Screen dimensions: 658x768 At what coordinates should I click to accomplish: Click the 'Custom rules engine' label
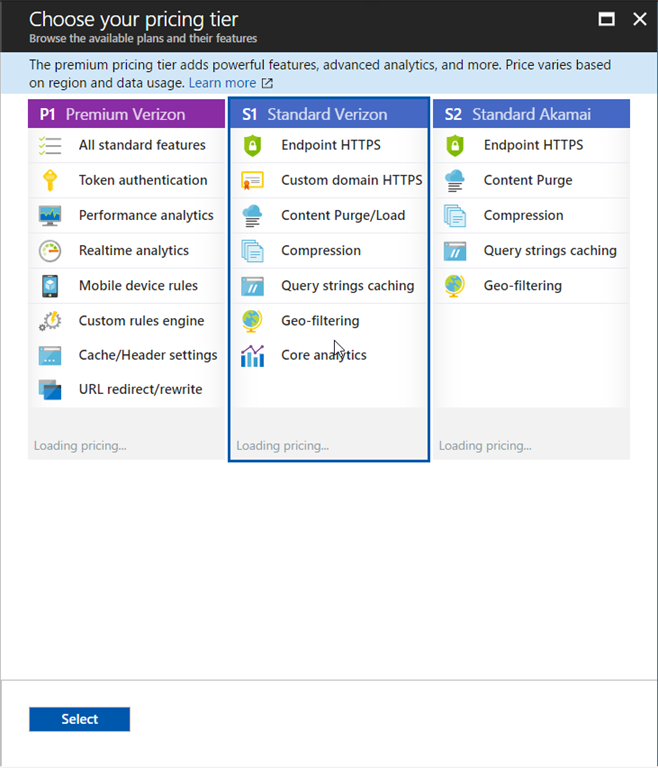[142, 321]
